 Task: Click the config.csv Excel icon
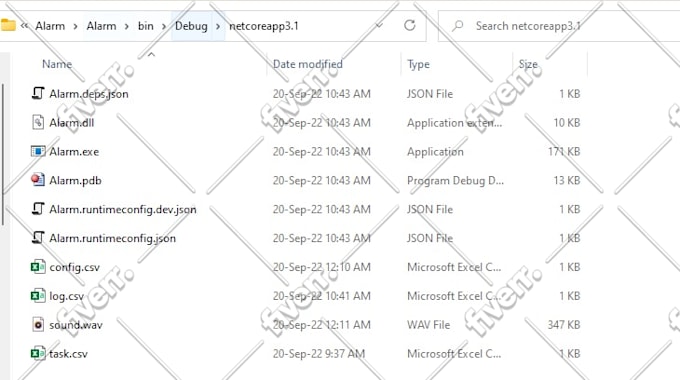(x=38, y=267)
